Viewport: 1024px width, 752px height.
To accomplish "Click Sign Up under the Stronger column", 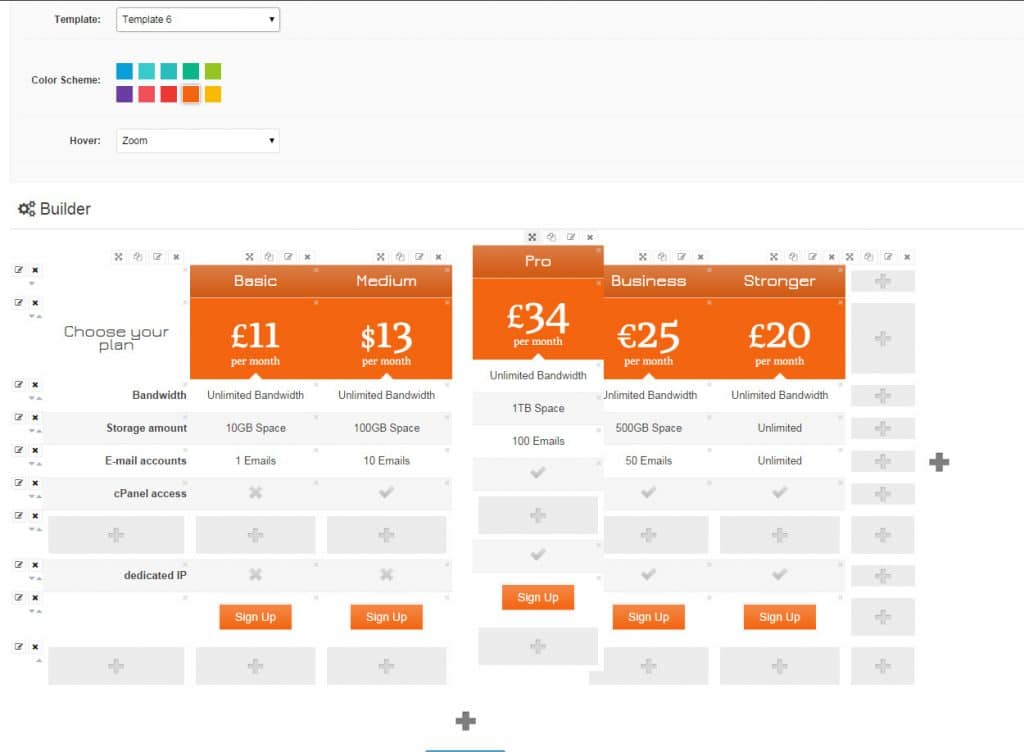I will tap(779, 617).
